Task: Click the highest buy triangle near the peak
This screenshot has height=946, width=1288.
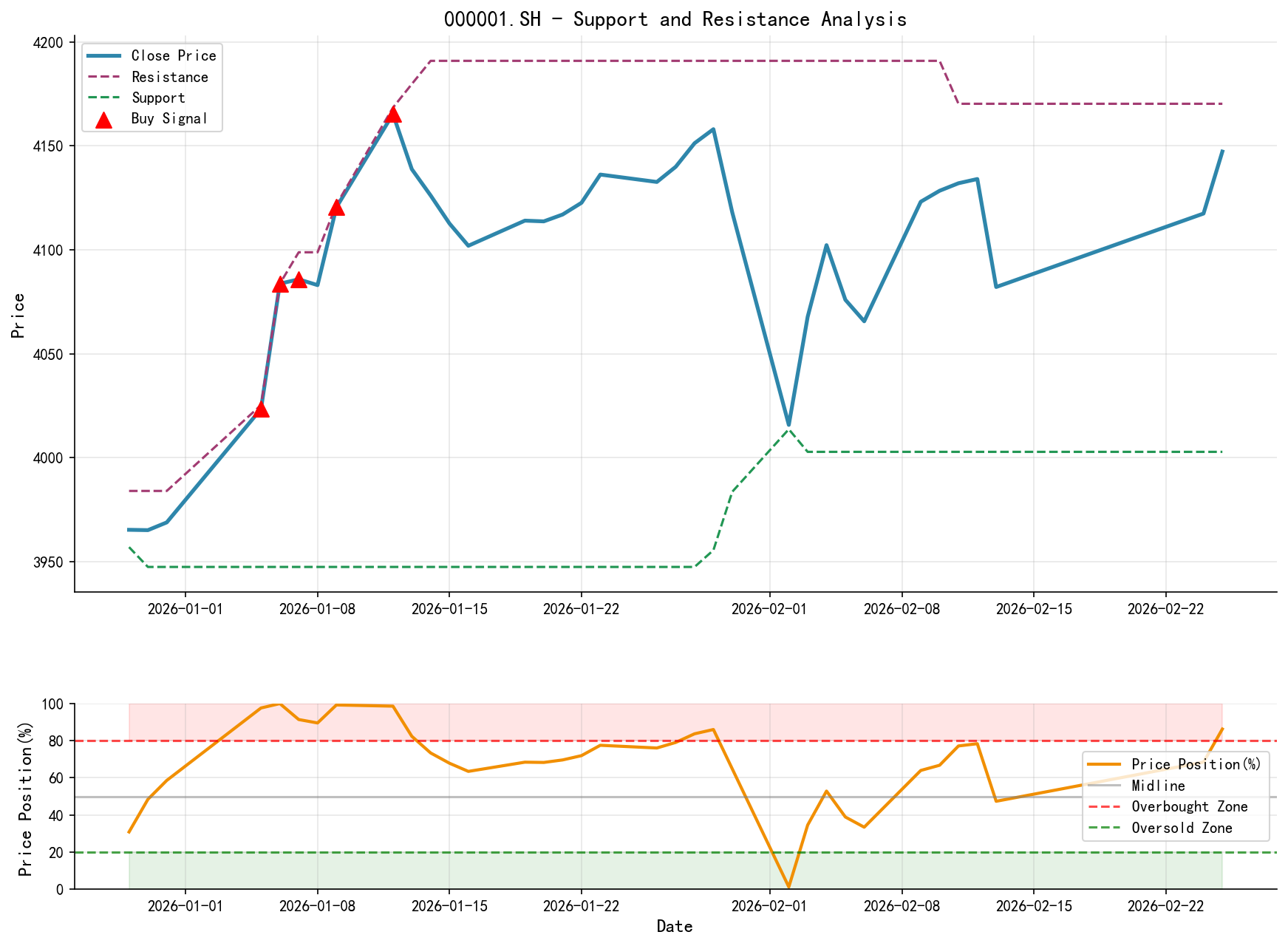Action: [x=394, y=115]
